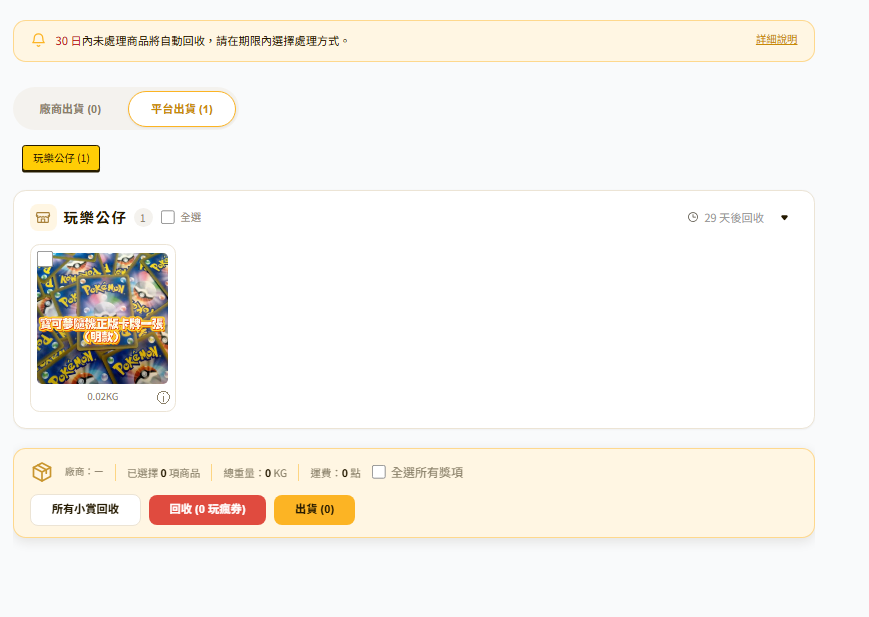Click the 0.02KG weight label

(x=103, y=397)
